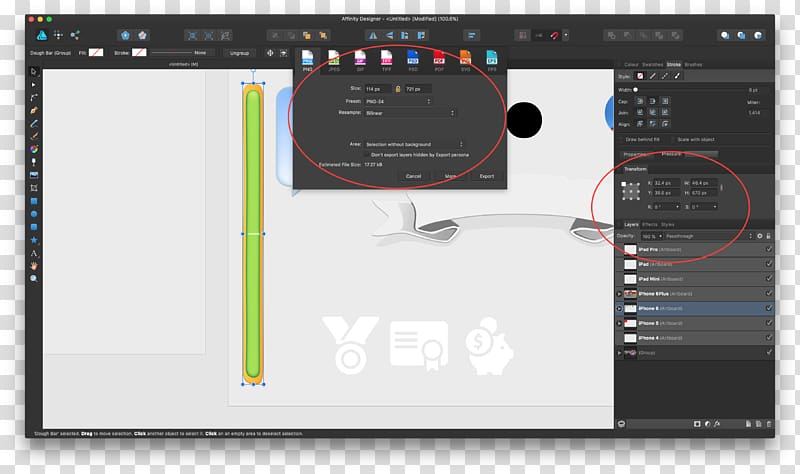Image resolution: width=800 pixels, height=474 pixels.
Task: Select the Artistic Text tool
Action: pos(34,253)
